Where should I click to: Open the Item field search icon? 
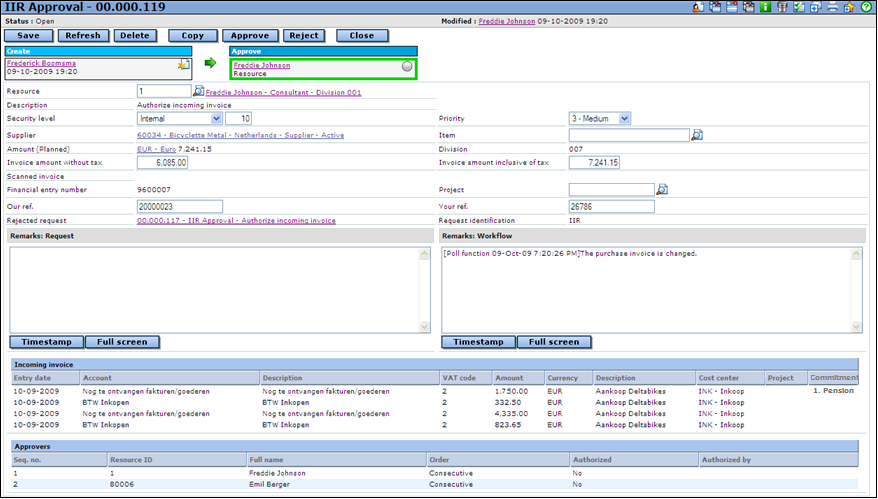(x=697, y=135)
